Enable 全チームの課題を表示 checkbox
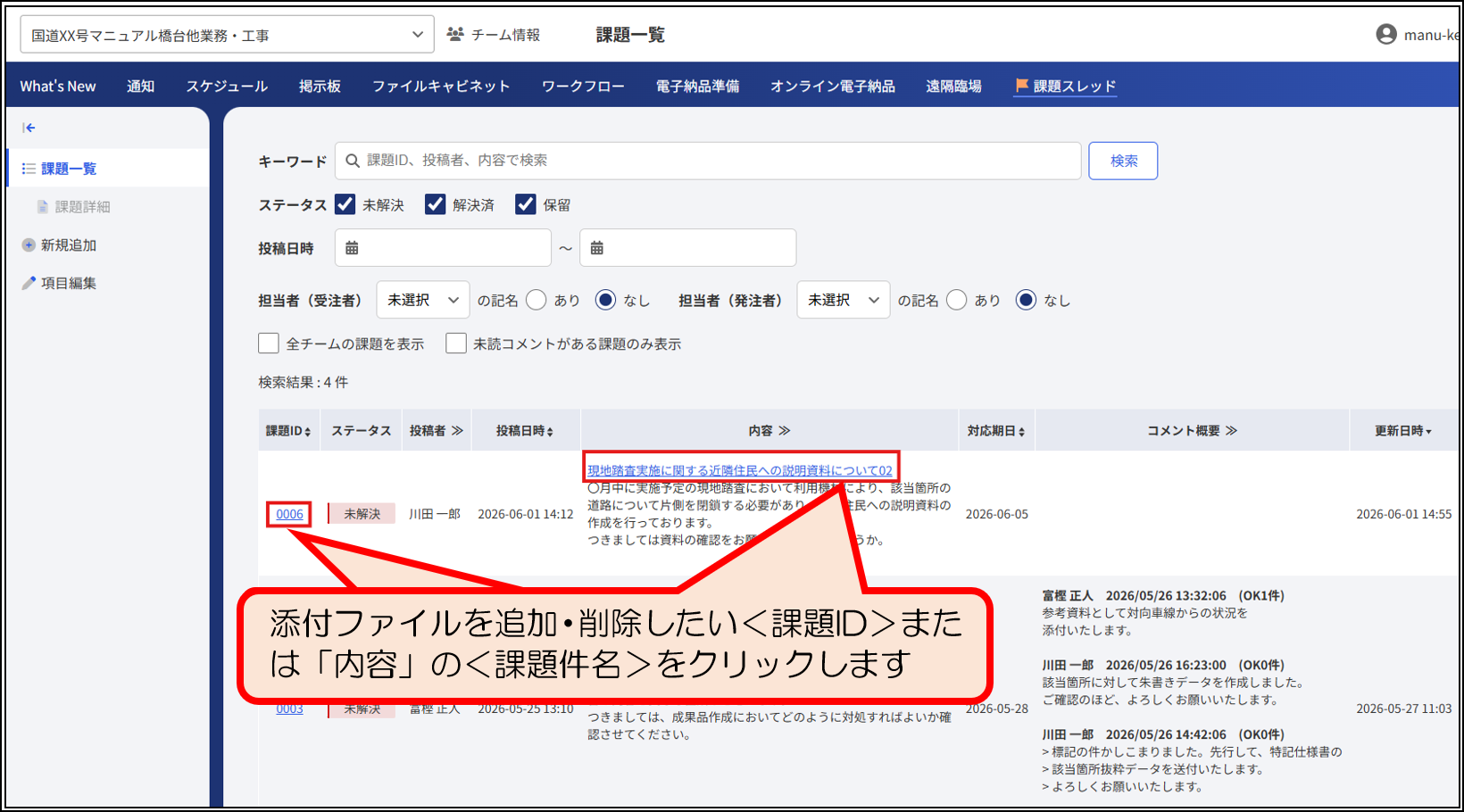 (x=269, y=344)
